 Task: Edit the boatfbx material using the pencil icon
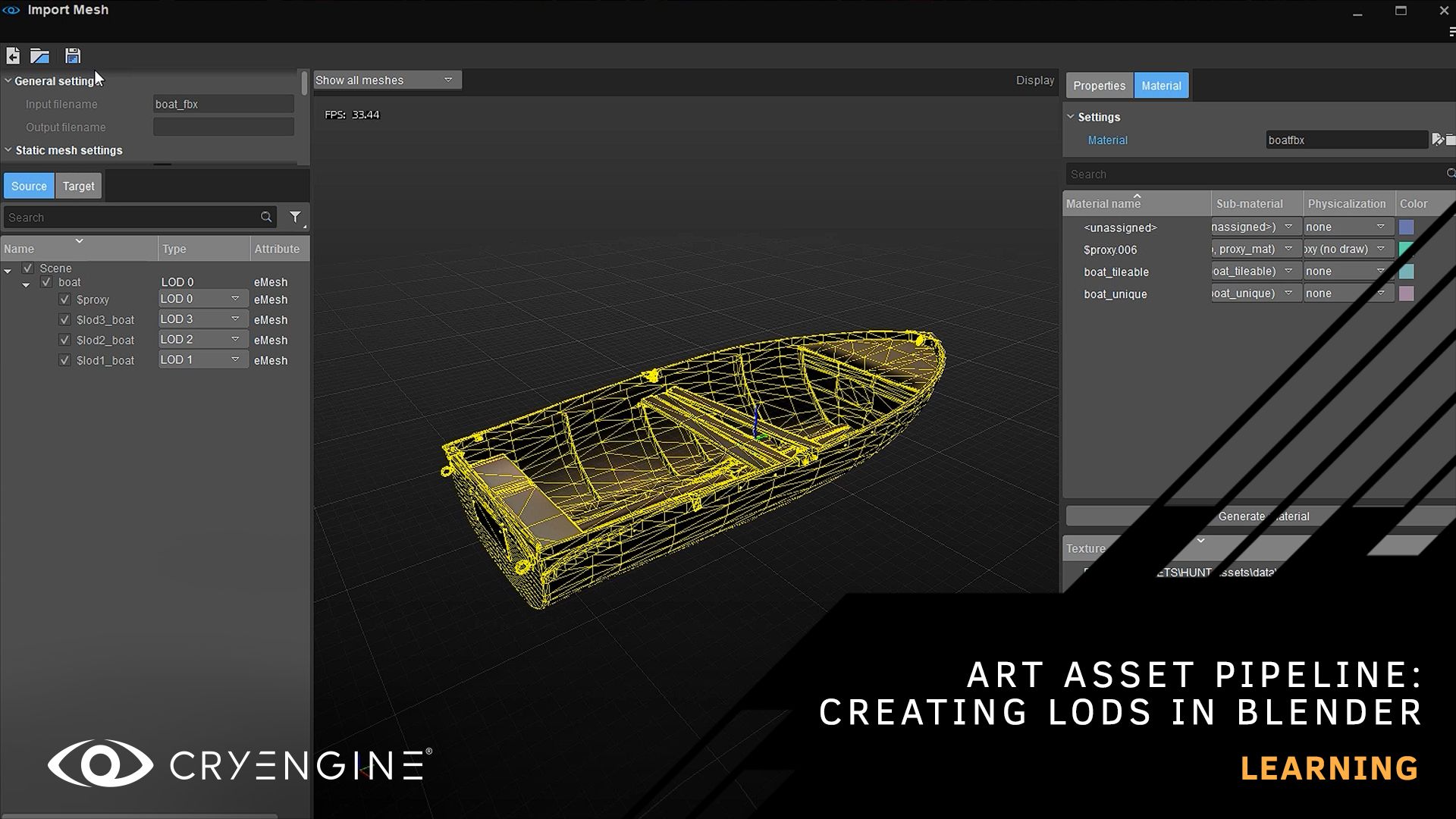pyautogui.click(x=1439, y=140)
